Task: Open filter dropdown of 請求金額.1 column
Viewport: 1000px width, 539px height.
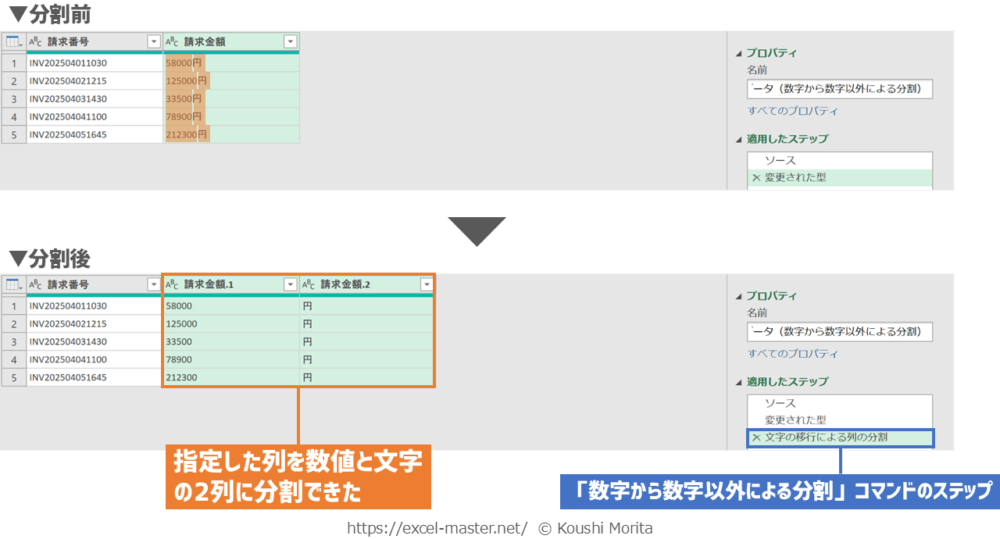Action: 290,284
